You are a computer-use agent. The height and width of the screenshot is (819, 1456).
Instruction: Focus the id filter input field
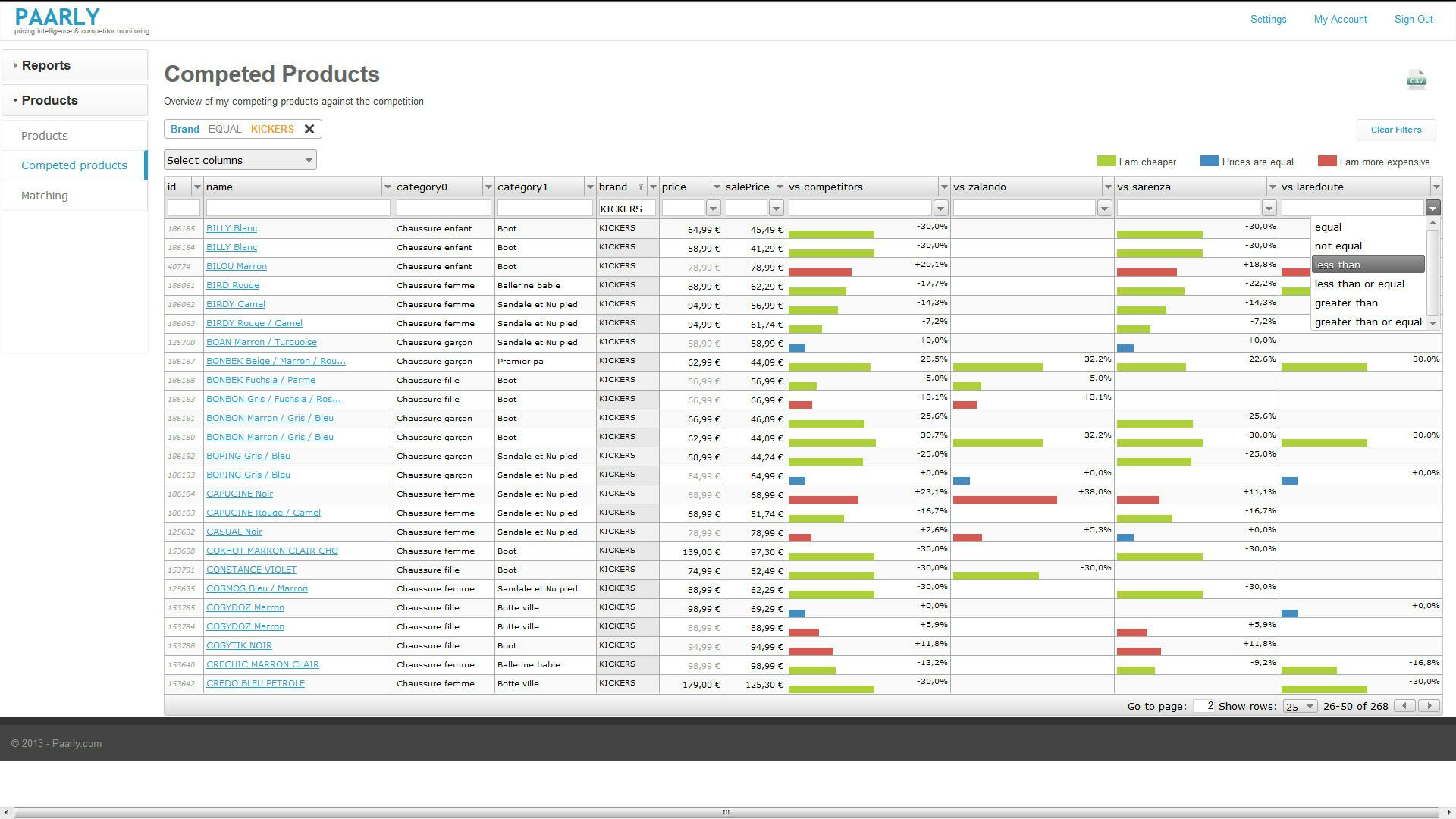click(184, 208)
